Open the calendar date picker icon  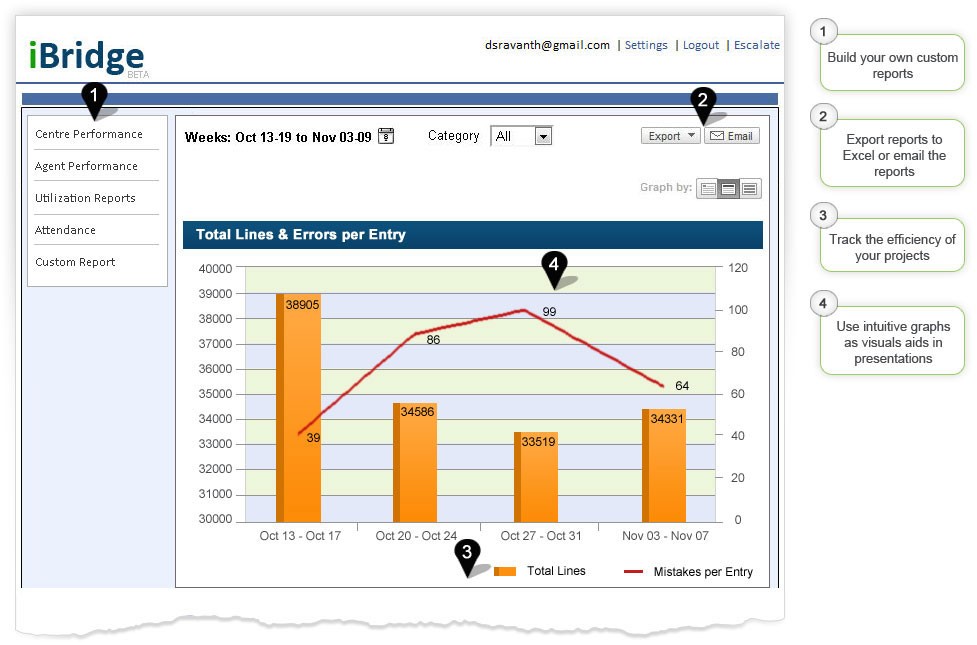click(x=386, y=136)
